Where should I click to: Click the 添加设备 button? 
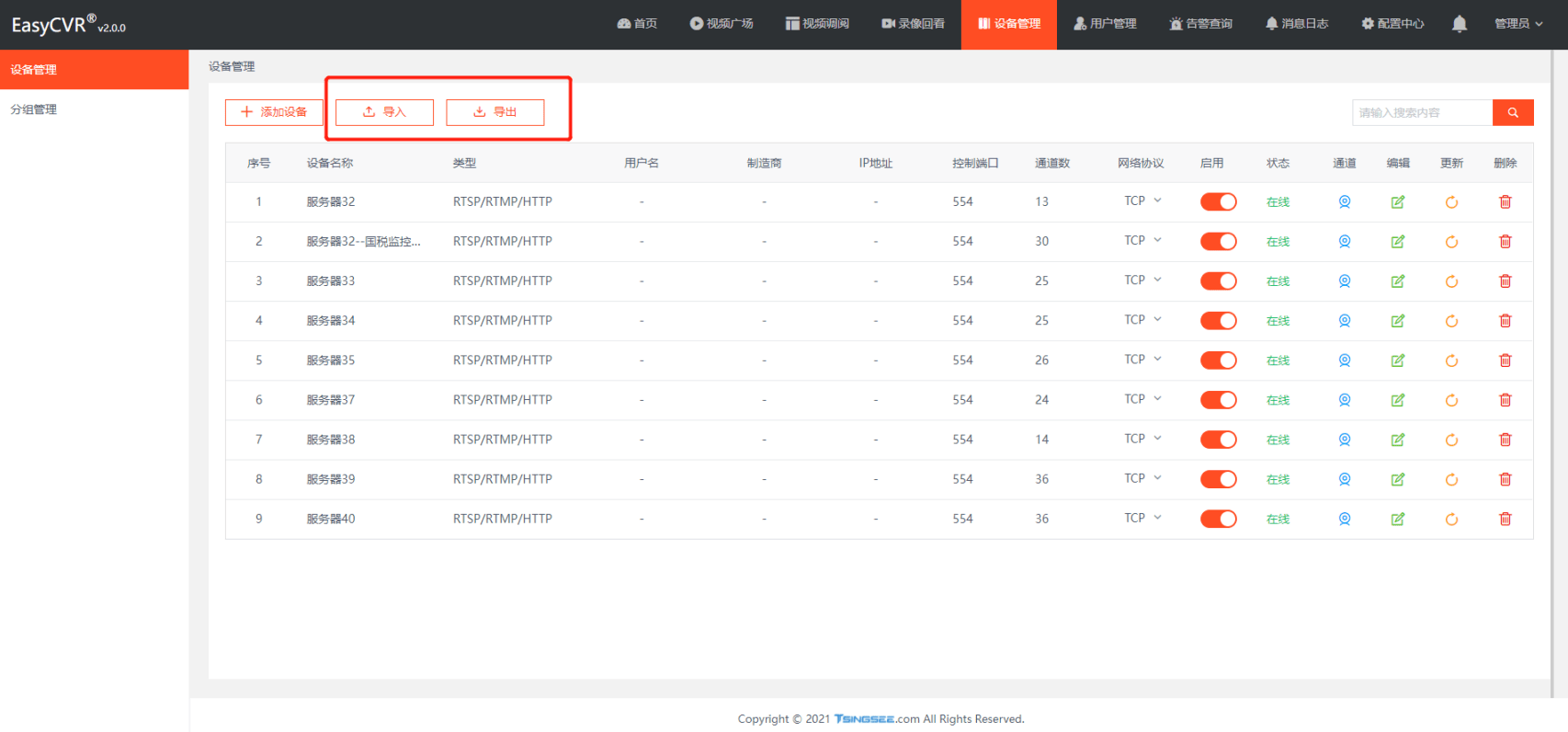[x=274, y=112]
